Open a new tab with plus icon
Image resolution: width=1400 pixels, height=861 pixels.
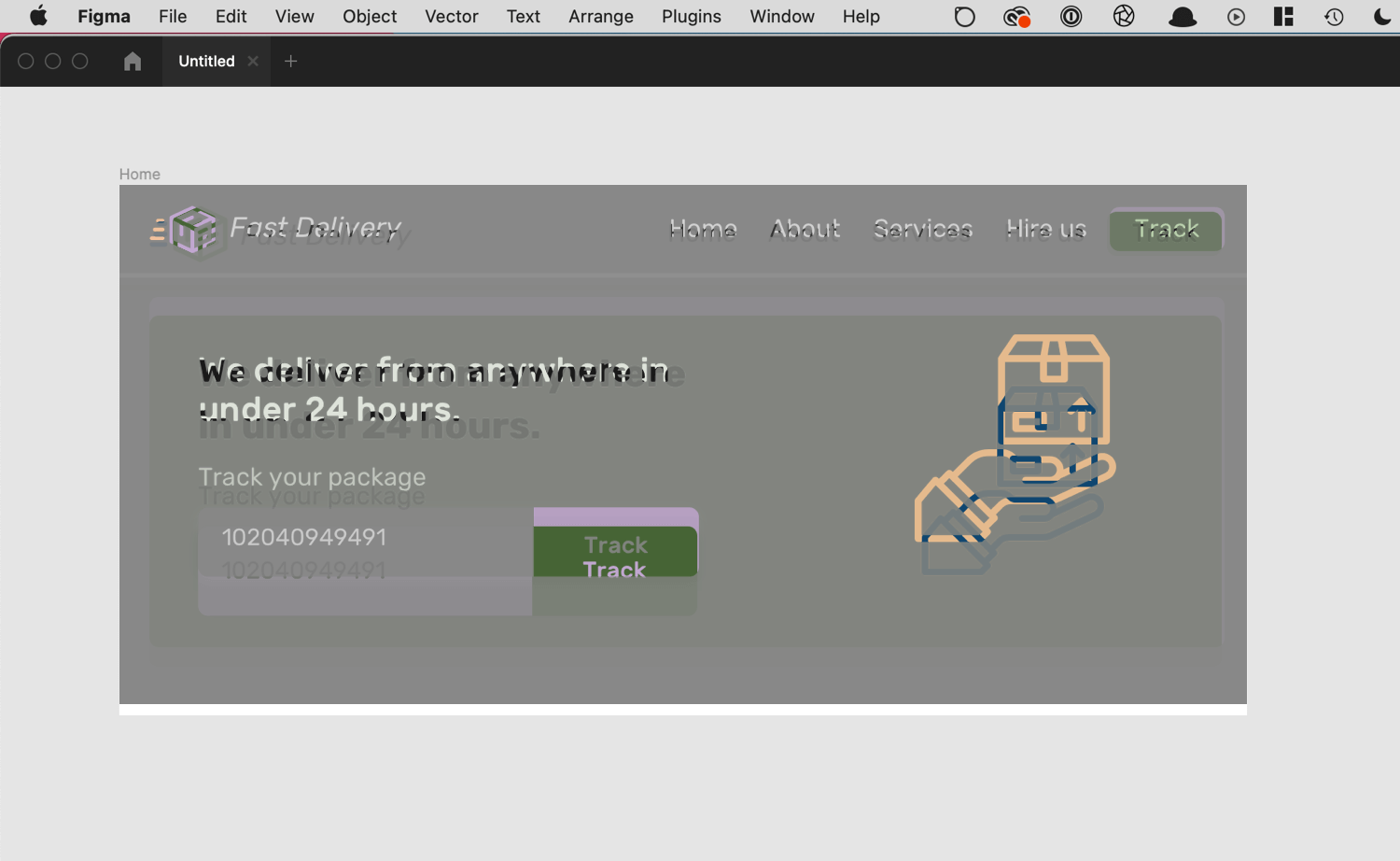291,62
